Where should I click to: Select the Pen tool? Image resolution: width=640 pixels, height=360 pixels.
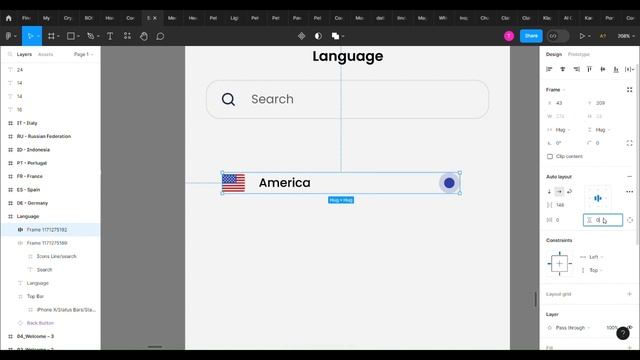point(91,36)
